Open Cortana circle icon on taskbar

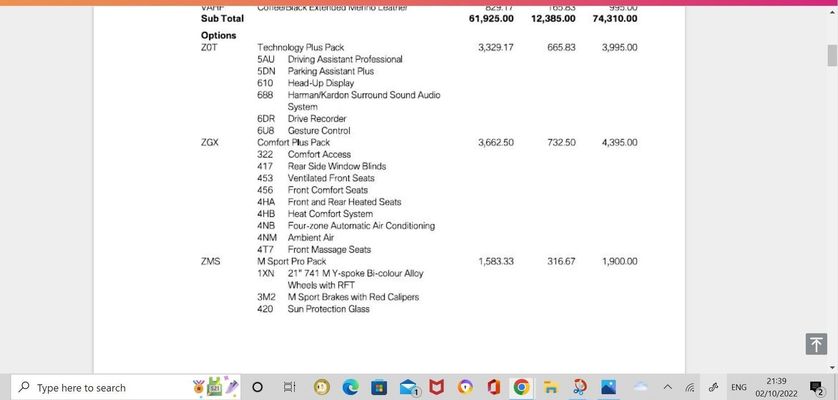(257, 387)
